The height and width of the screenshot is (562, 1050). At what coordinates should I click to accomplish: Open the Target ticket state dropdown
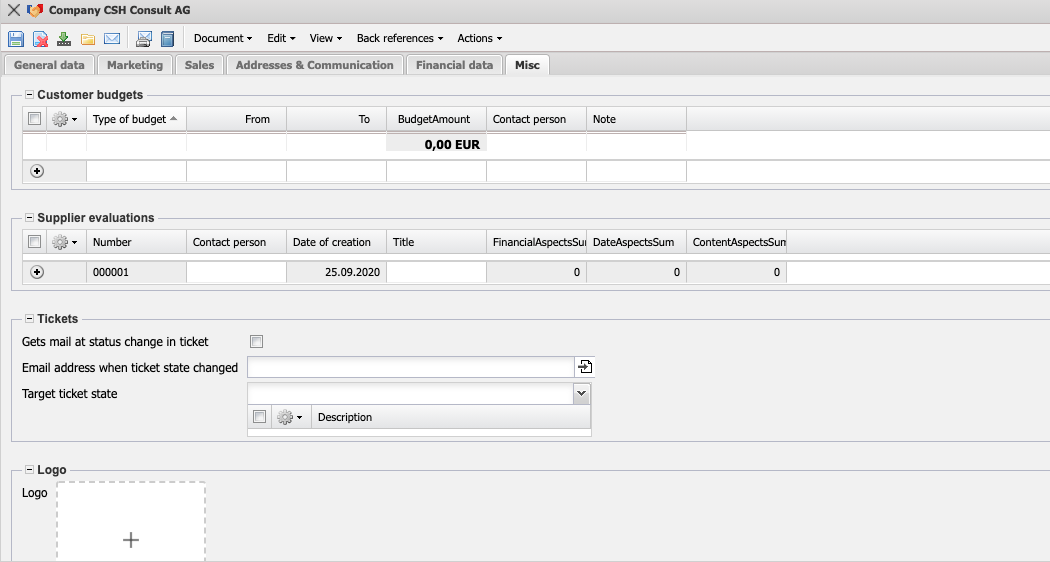point(581,393)
